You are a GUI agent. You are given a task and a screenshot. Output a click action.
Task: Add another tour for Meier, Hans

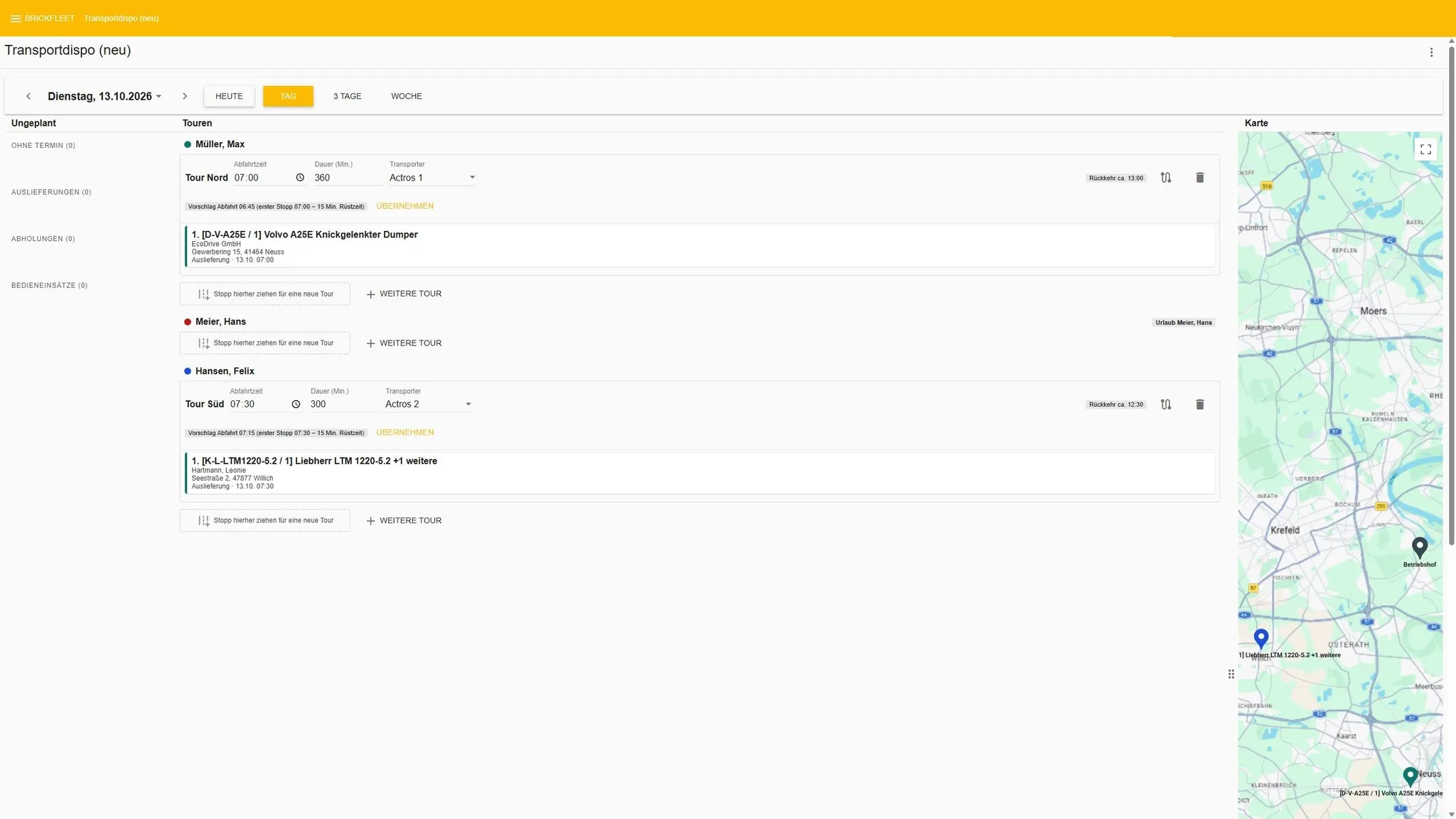point(404,343)
